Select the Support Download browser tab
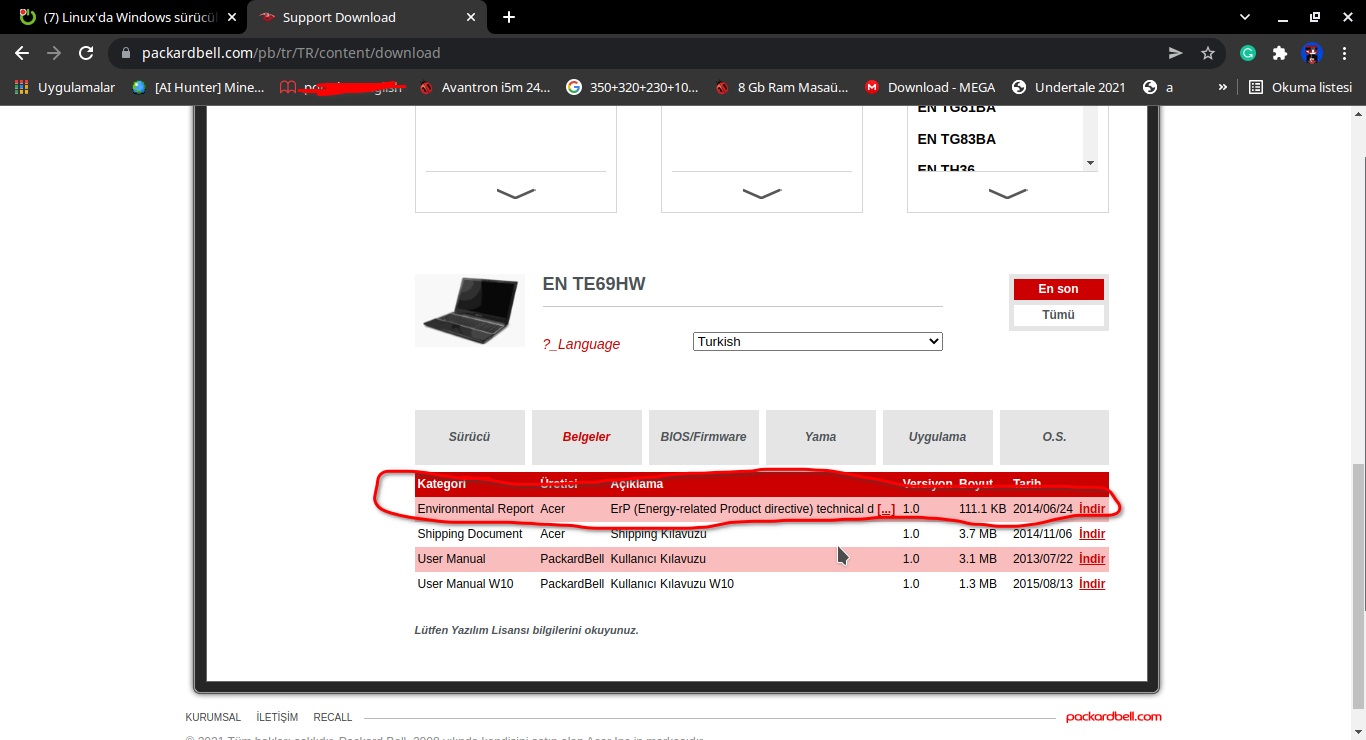Viewport: 1366px width, 740px height. pos(367,17)
